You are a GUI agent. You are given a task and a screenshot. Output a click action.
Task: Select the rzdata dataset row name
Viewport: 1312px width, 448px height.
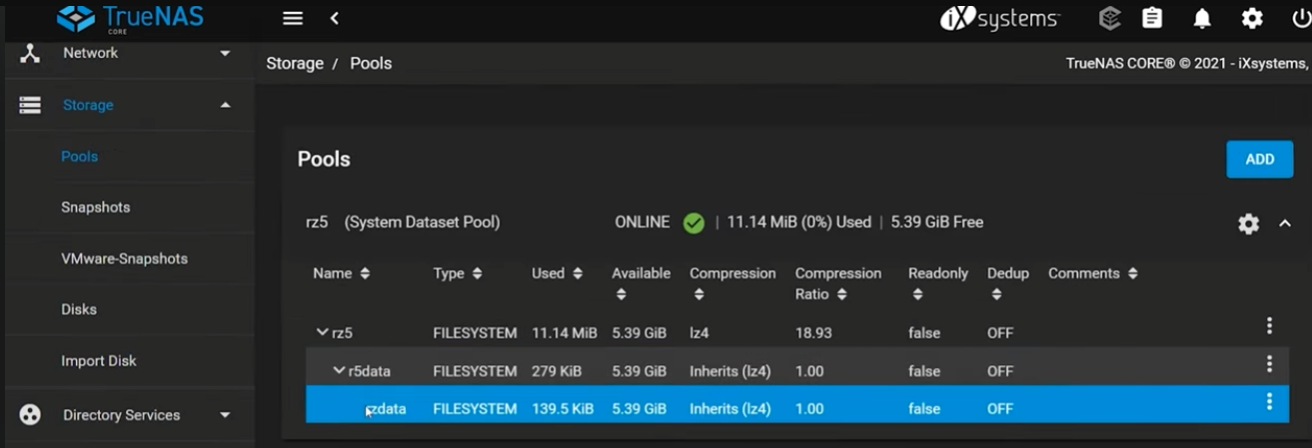[386, 409]
